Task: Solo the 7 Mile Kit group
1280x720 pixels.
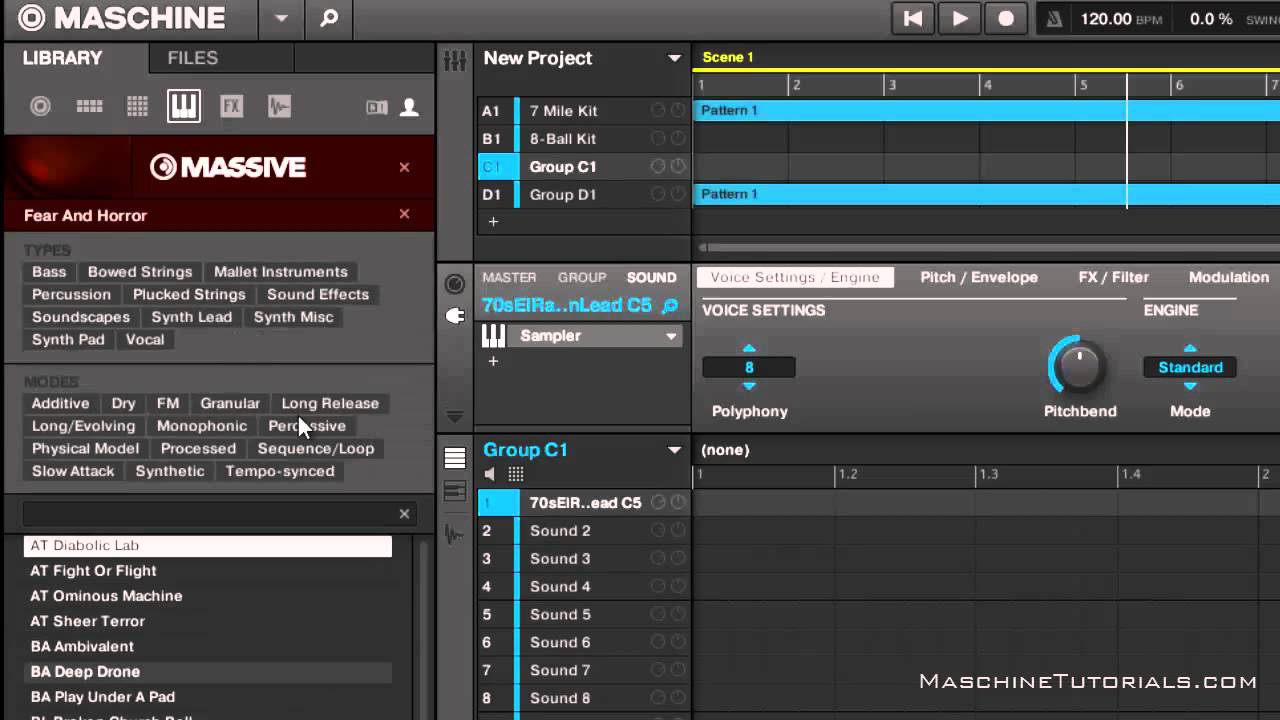Action: (678, 111)
